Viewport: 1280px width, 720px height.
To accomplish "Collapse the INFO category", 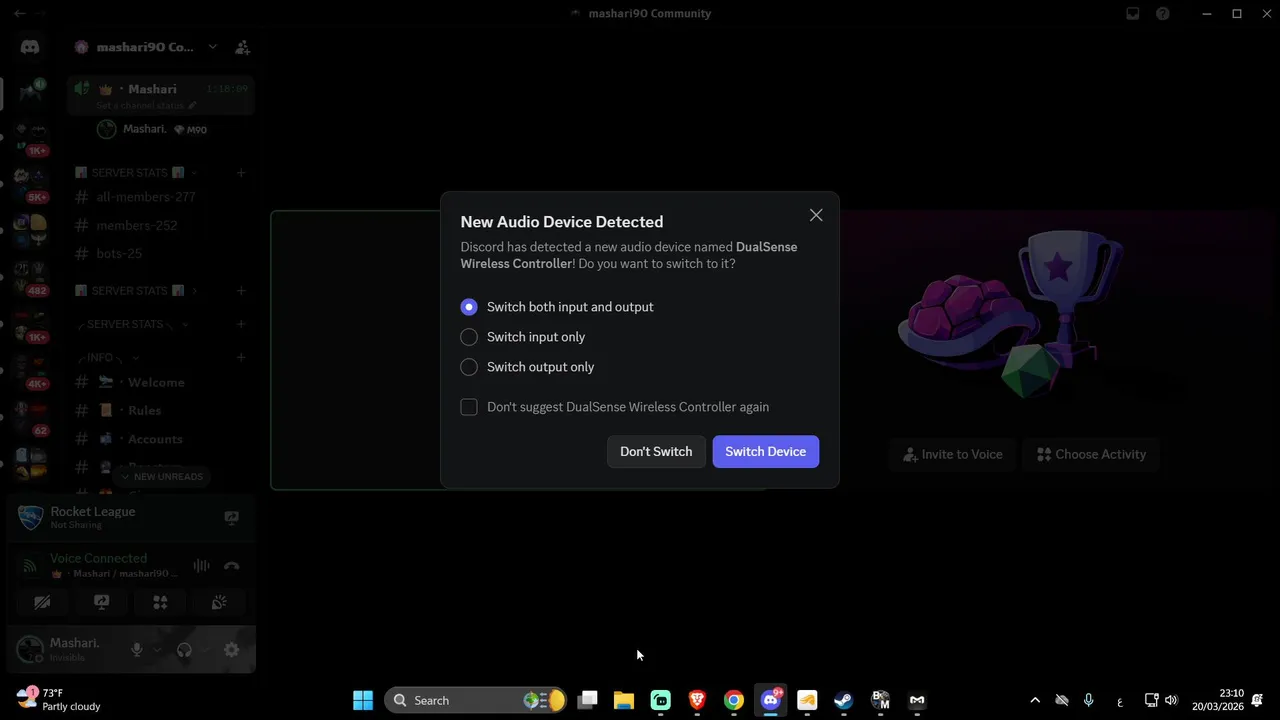I will [x=107, y=357].
